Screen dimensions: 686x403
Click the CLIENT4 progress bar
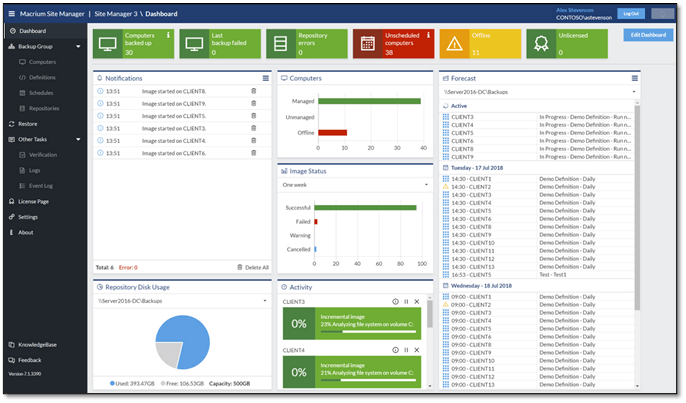[x=368, y=380]
